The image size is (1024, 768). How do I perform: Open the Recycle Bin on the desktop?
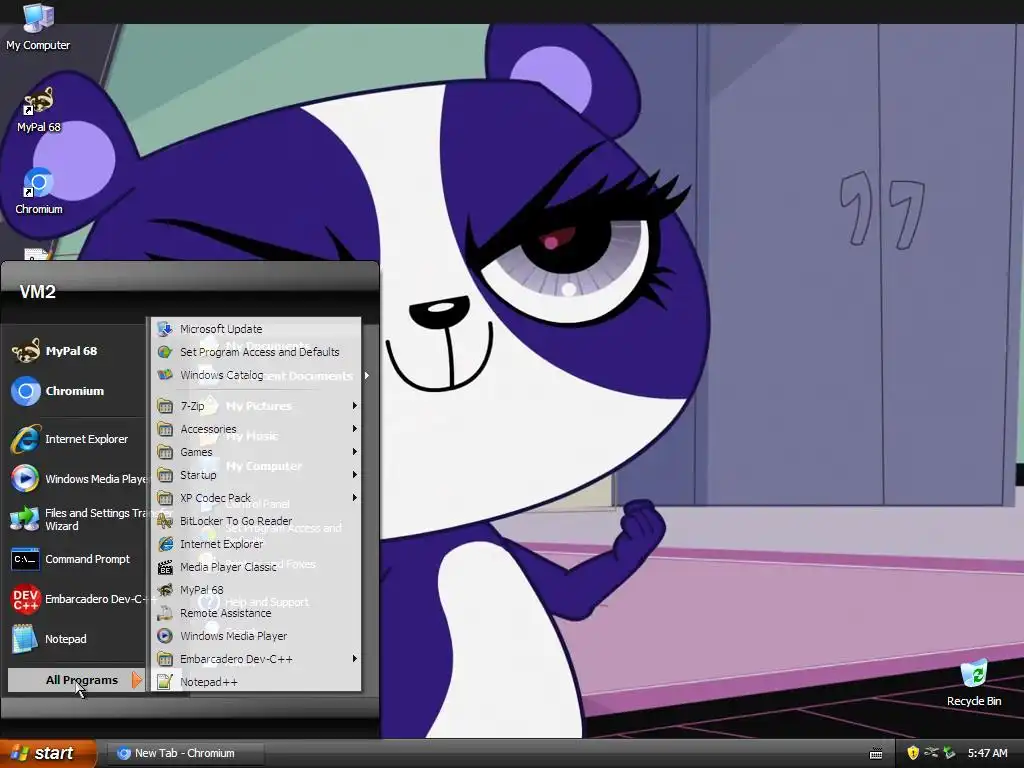pos(974,683)
